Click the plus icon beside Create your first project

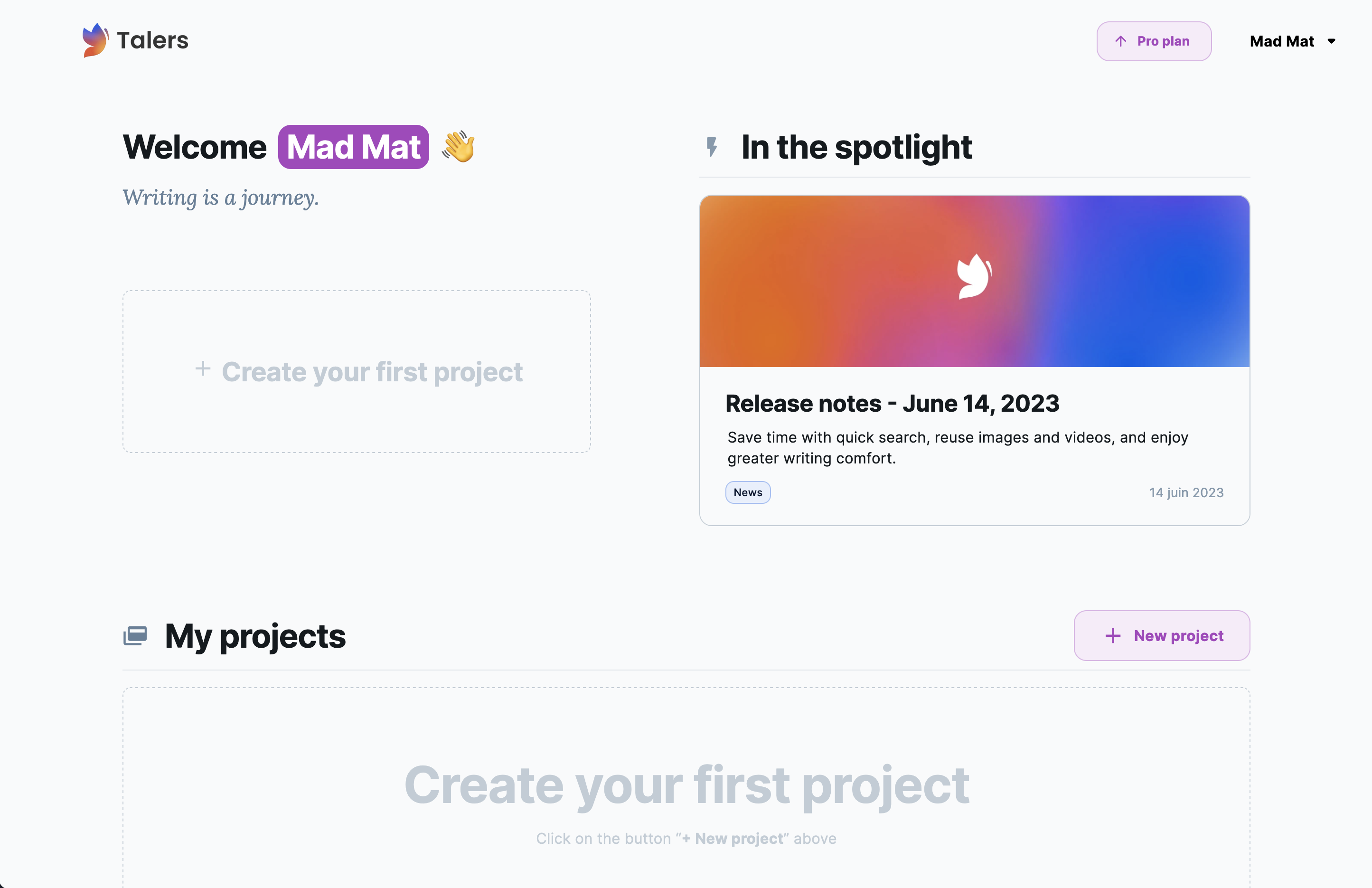[x=202, y=368]
